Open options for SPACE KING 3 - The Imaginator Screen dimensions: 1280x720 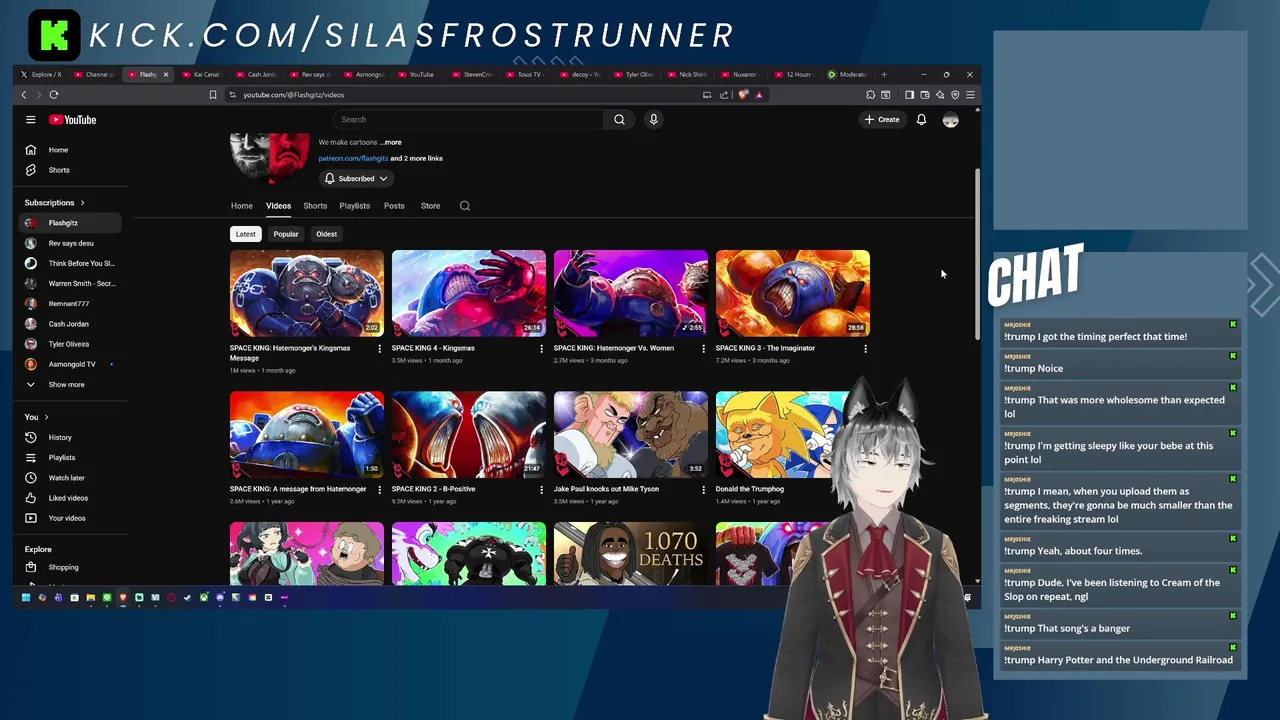pos(865,349)
